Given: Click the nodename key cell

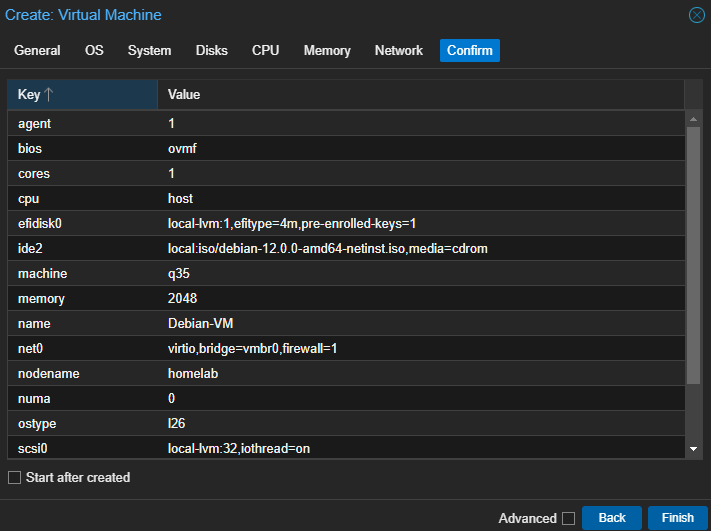Looking at the screenshot, I should pos(83,373).
